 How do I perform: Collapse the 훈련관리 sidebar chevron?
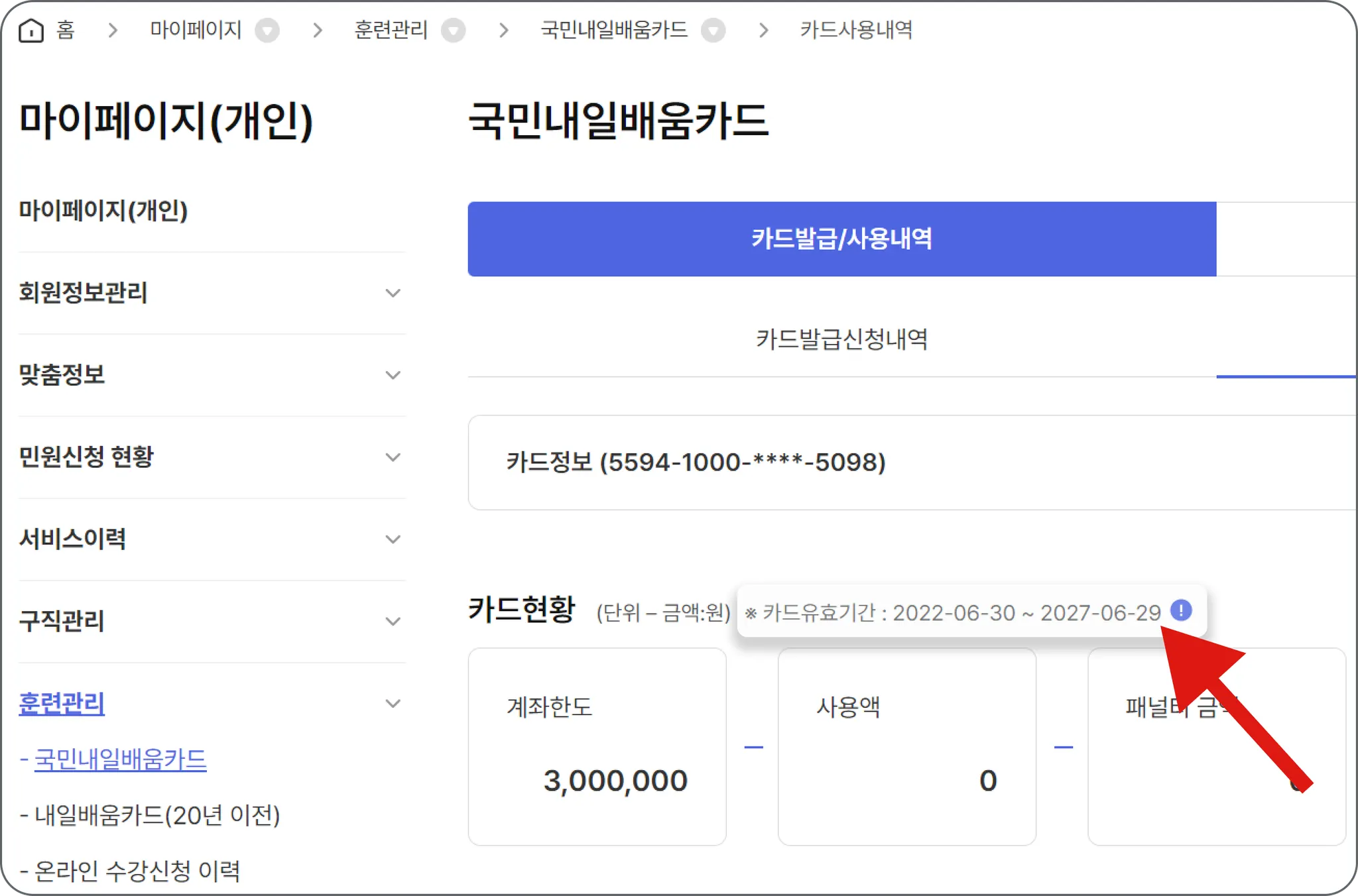pos(393,704)
